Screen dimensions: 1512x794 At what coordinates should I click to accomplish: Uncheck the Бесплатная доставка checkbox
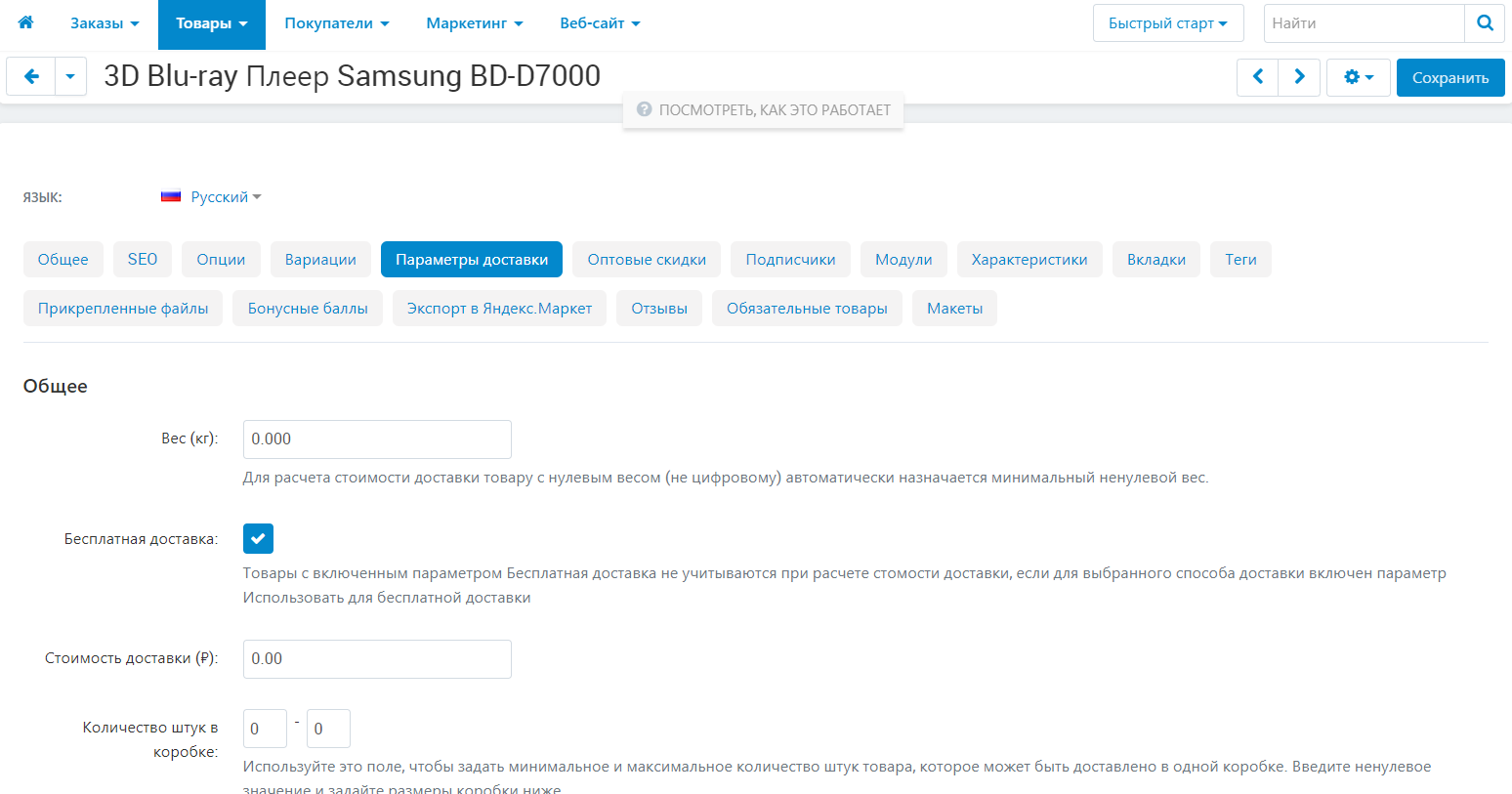click(x=258, y=538)
